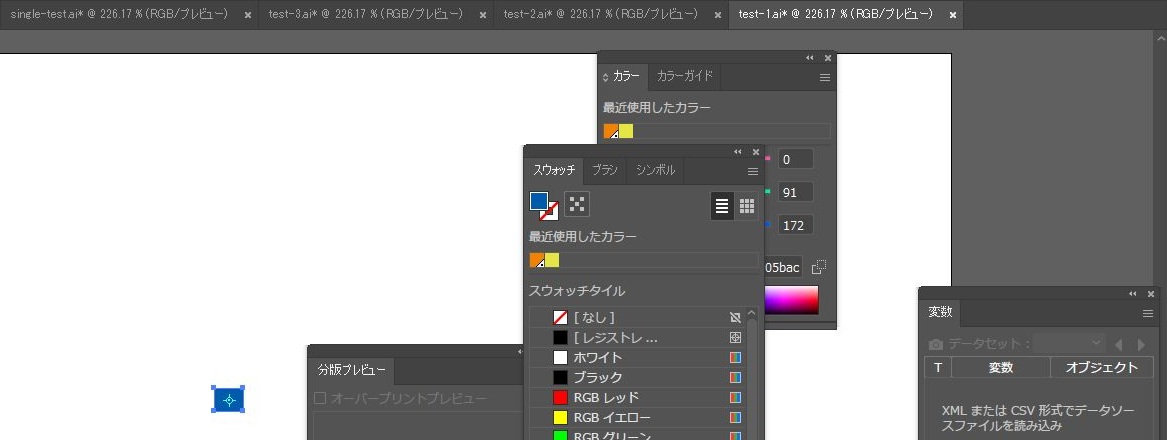The width and height of the screenshot is (1167, 440).
Task: Click the color mode icon on ブラック row
Action: click(735, 377)
